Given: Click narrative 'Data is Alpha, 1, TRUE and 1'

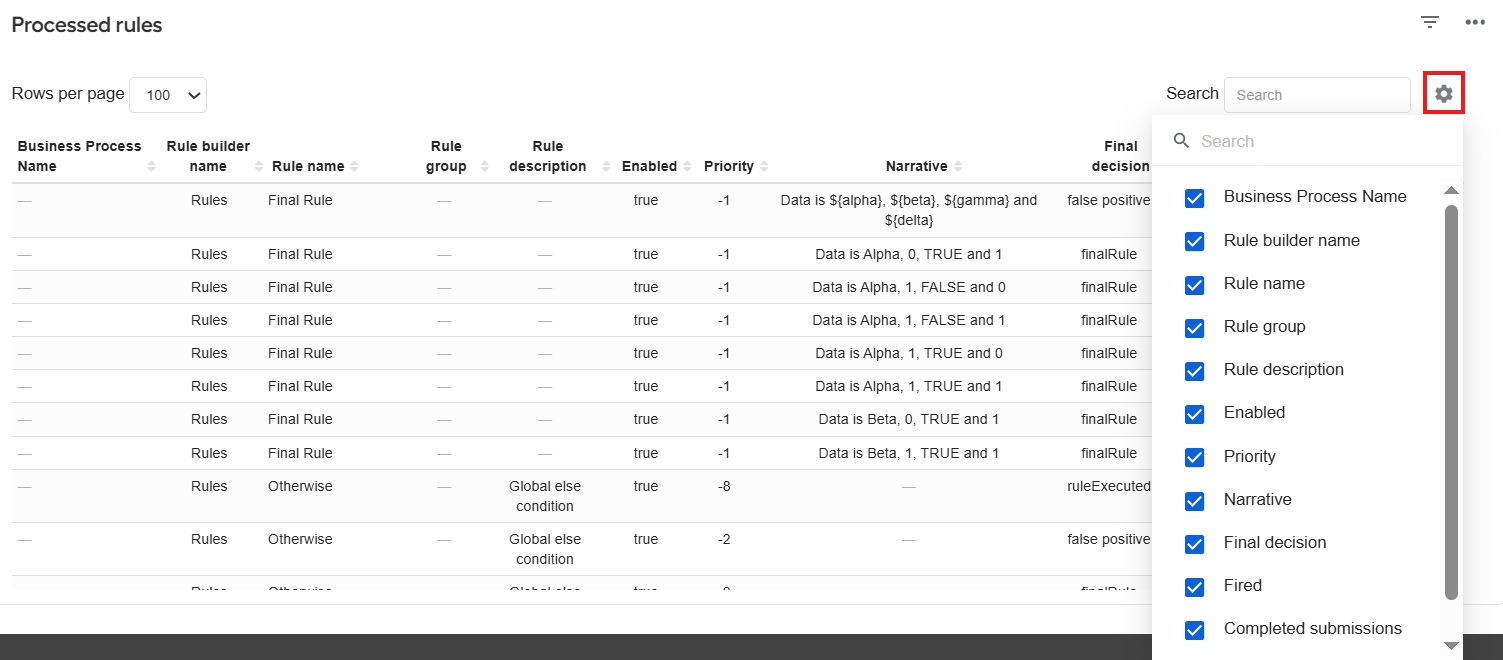Looking at the screenshot, I should point(909,386).
